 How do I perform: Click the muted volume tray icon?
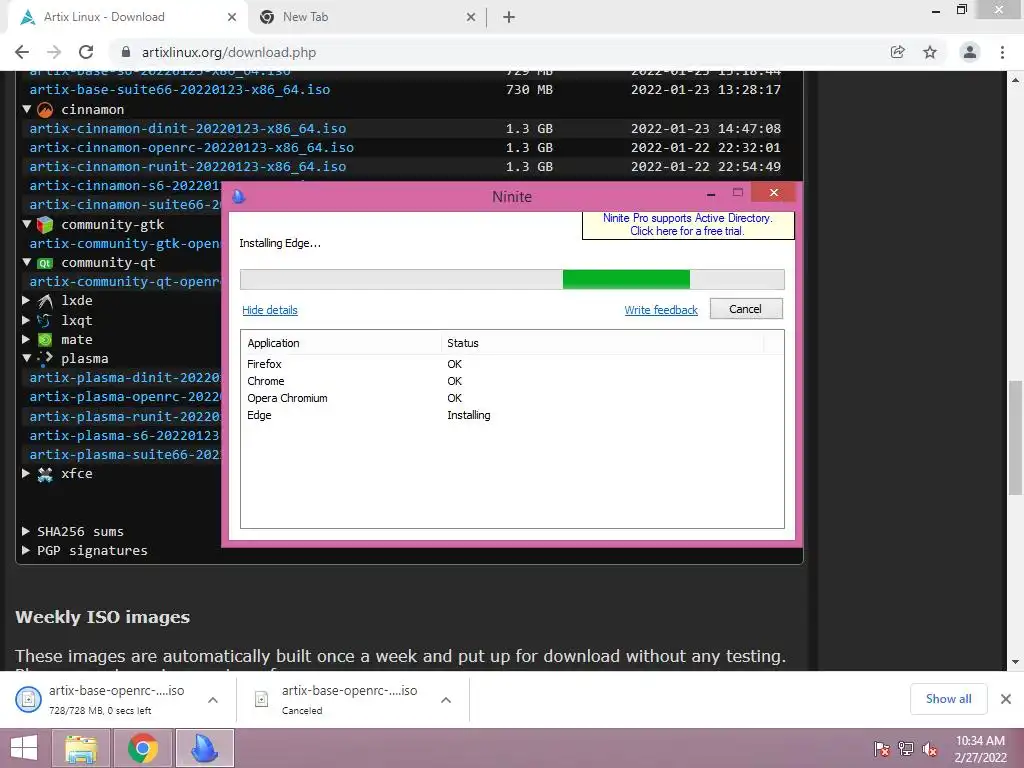930,749
